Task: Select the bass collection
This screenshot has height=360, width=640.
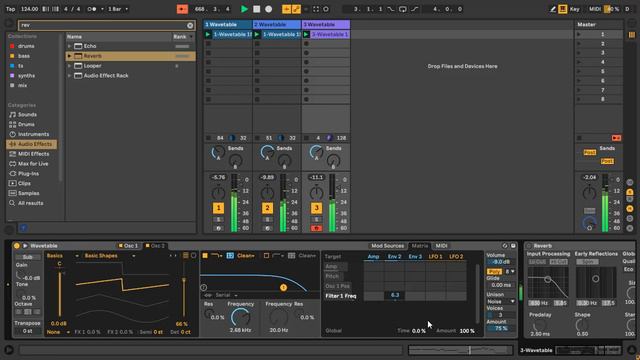Action: [x=24, y=56]
